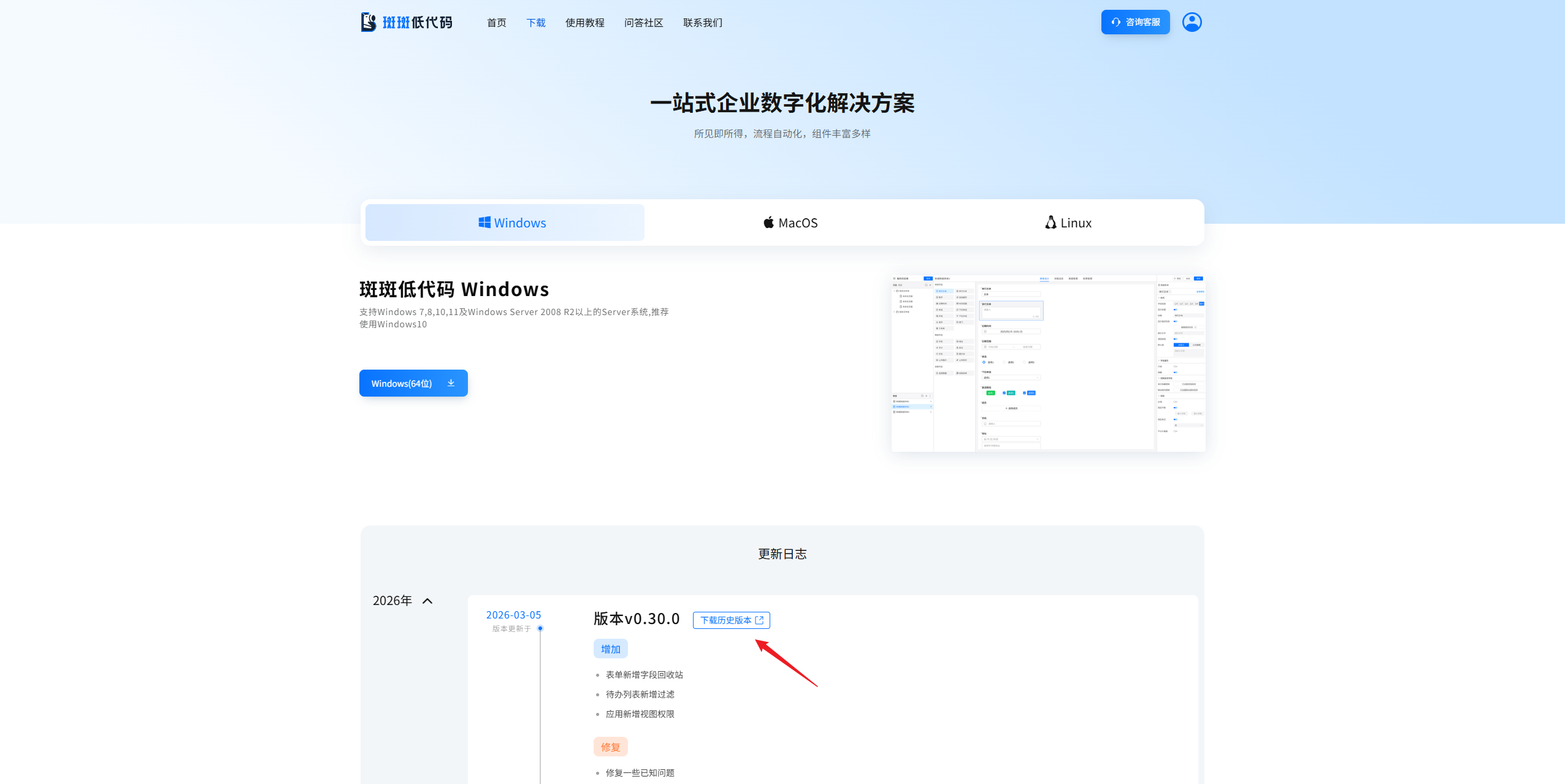
Task: Click the Windows logo icon in tab
Action: (484, 223)
